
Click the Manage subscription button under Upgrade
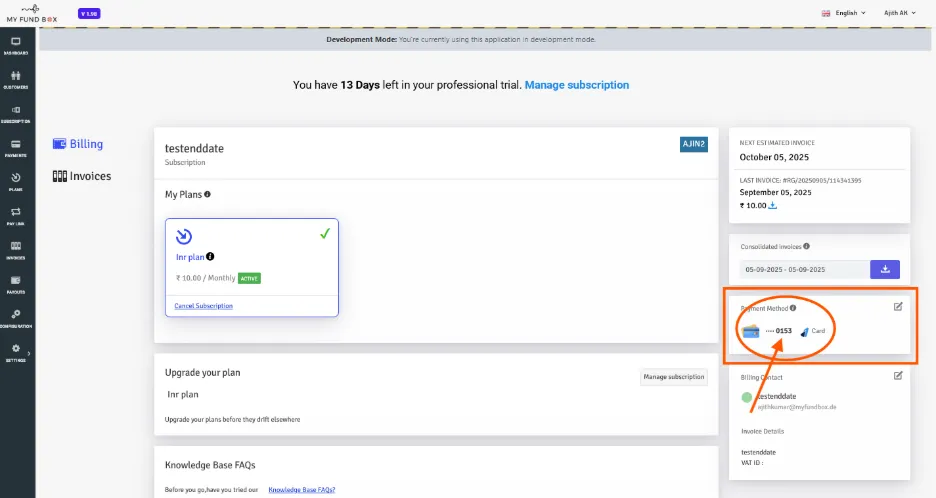[x=674, y=377]
